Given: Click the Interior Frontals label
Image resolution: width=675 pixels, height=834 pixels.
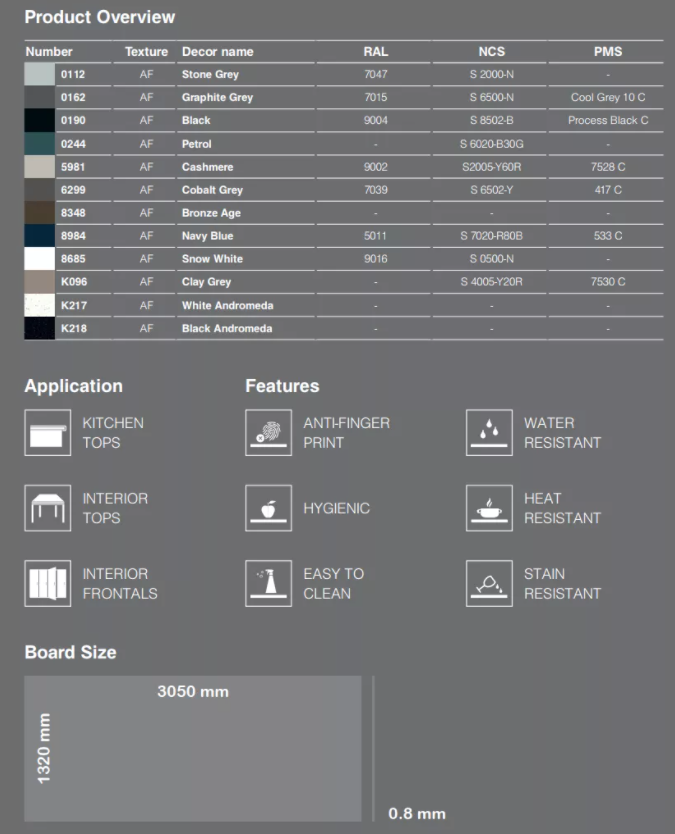Looking at the screenshot, I should point(120,583).
